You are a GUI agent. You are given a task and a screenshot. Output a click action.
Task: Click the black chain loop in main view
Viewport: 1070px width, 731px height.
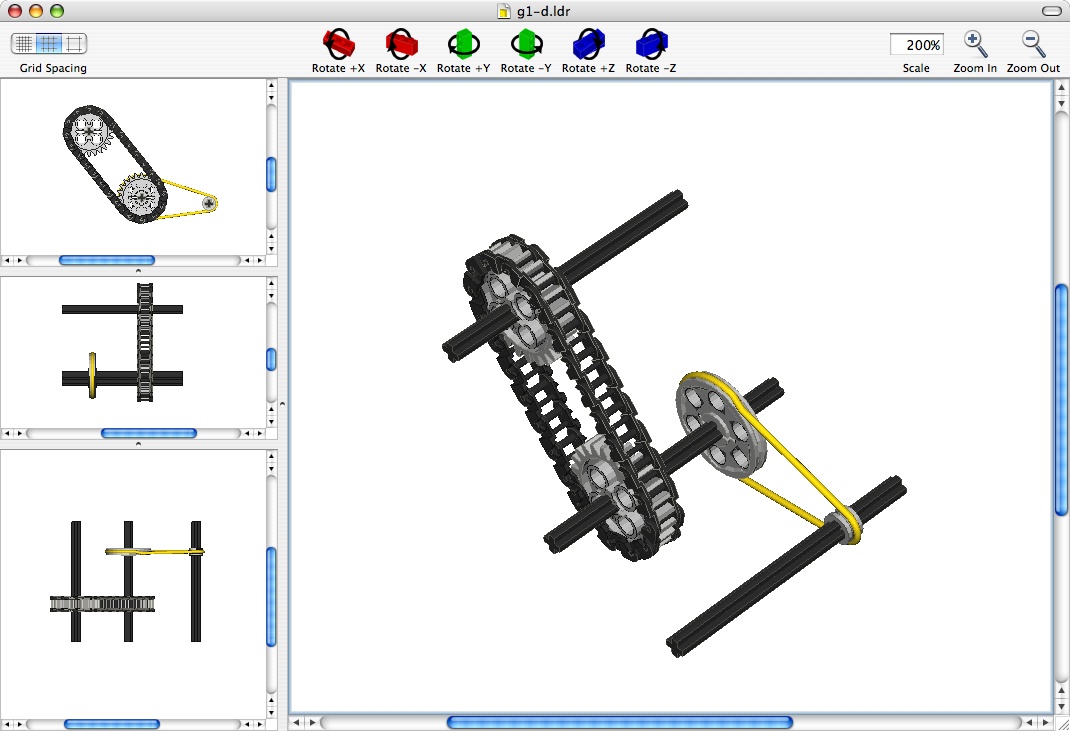(x=572, y=398)
